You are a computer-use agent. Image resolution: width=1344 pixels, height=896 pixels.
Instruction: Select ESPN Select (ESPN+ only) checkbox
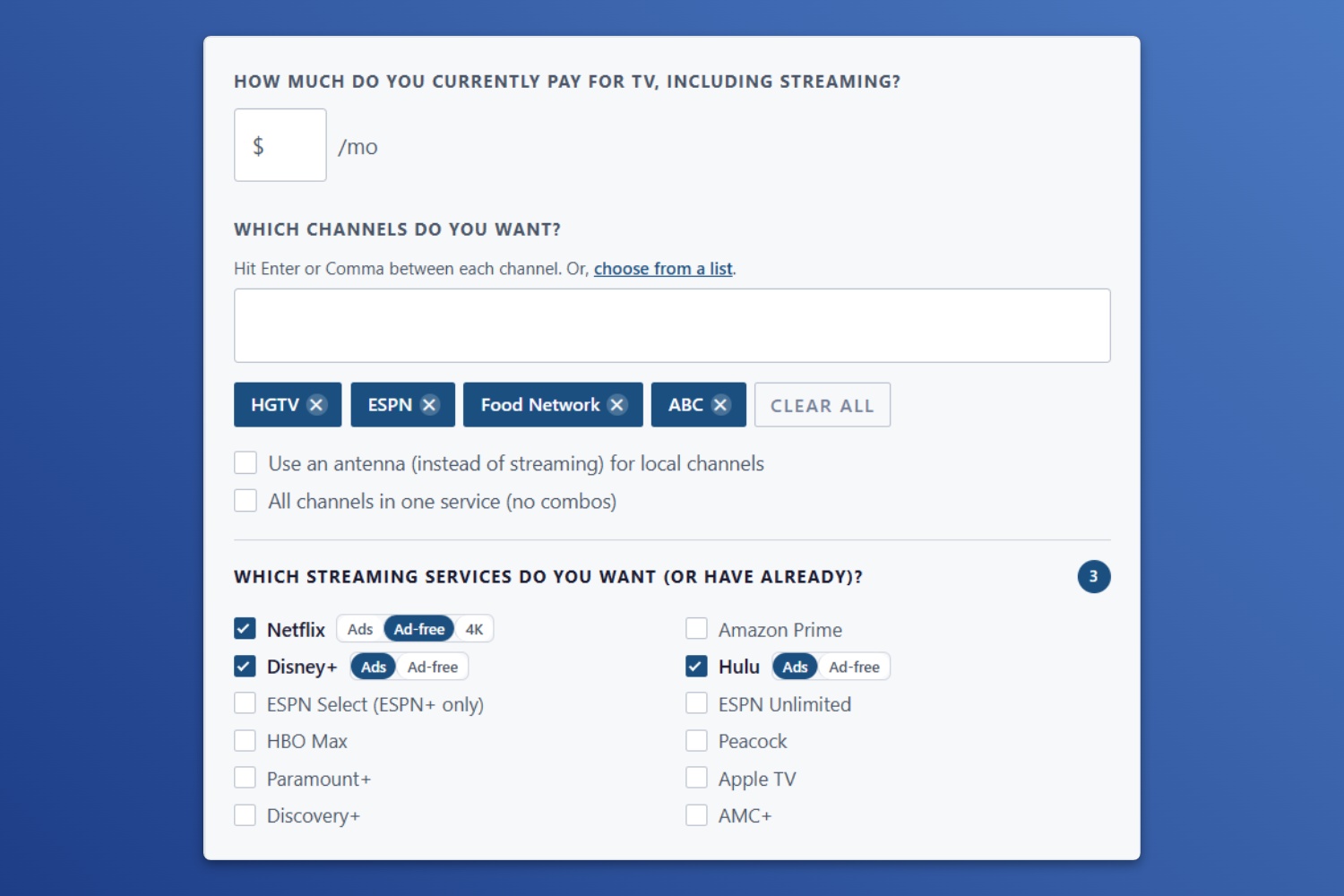245,703
